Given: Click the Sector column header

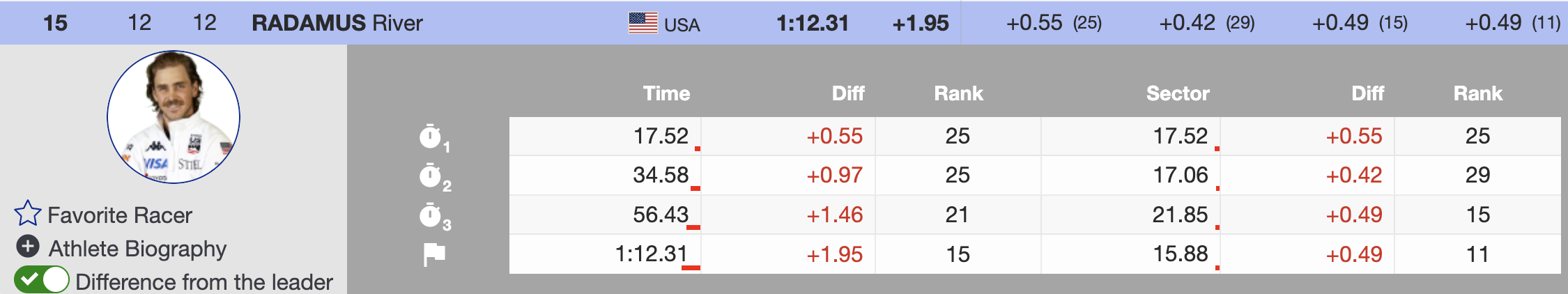Looking at the screenshot, I should pyautogui.click(x=1178, y=93).
